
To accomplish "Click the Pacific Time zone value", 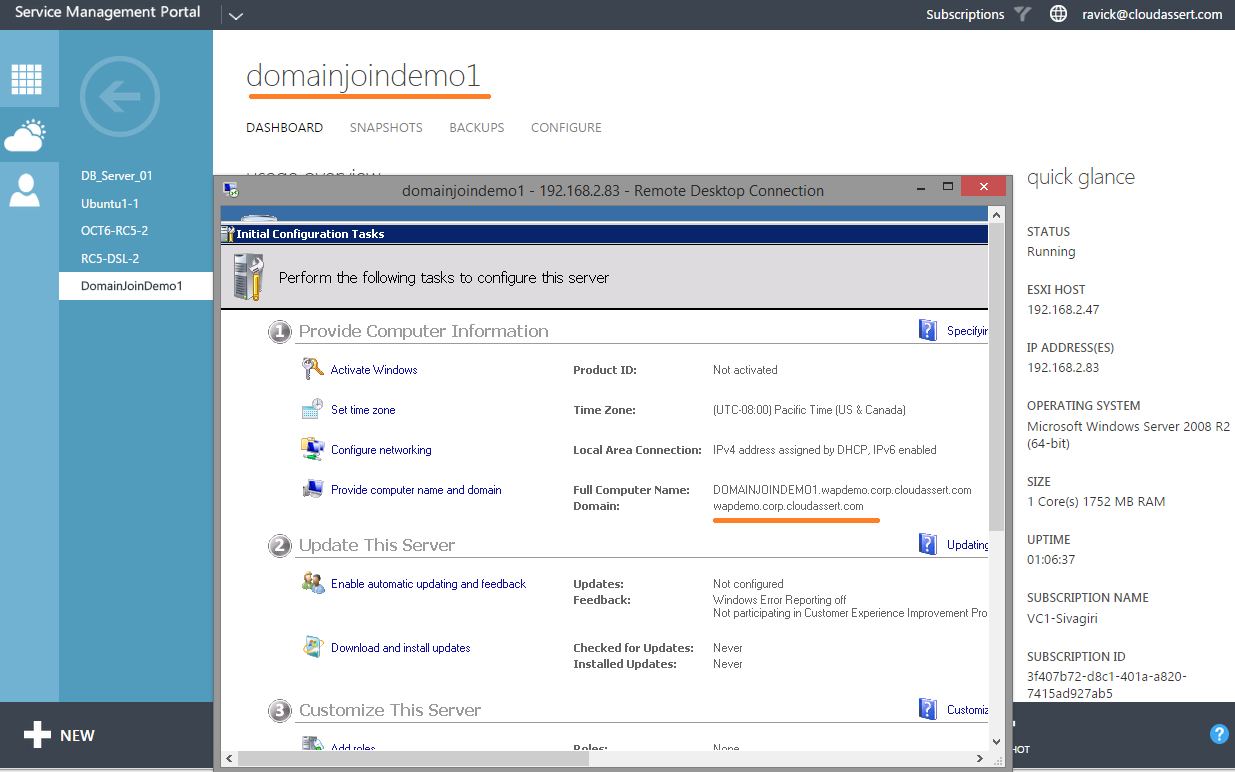I will pos(809,410).
